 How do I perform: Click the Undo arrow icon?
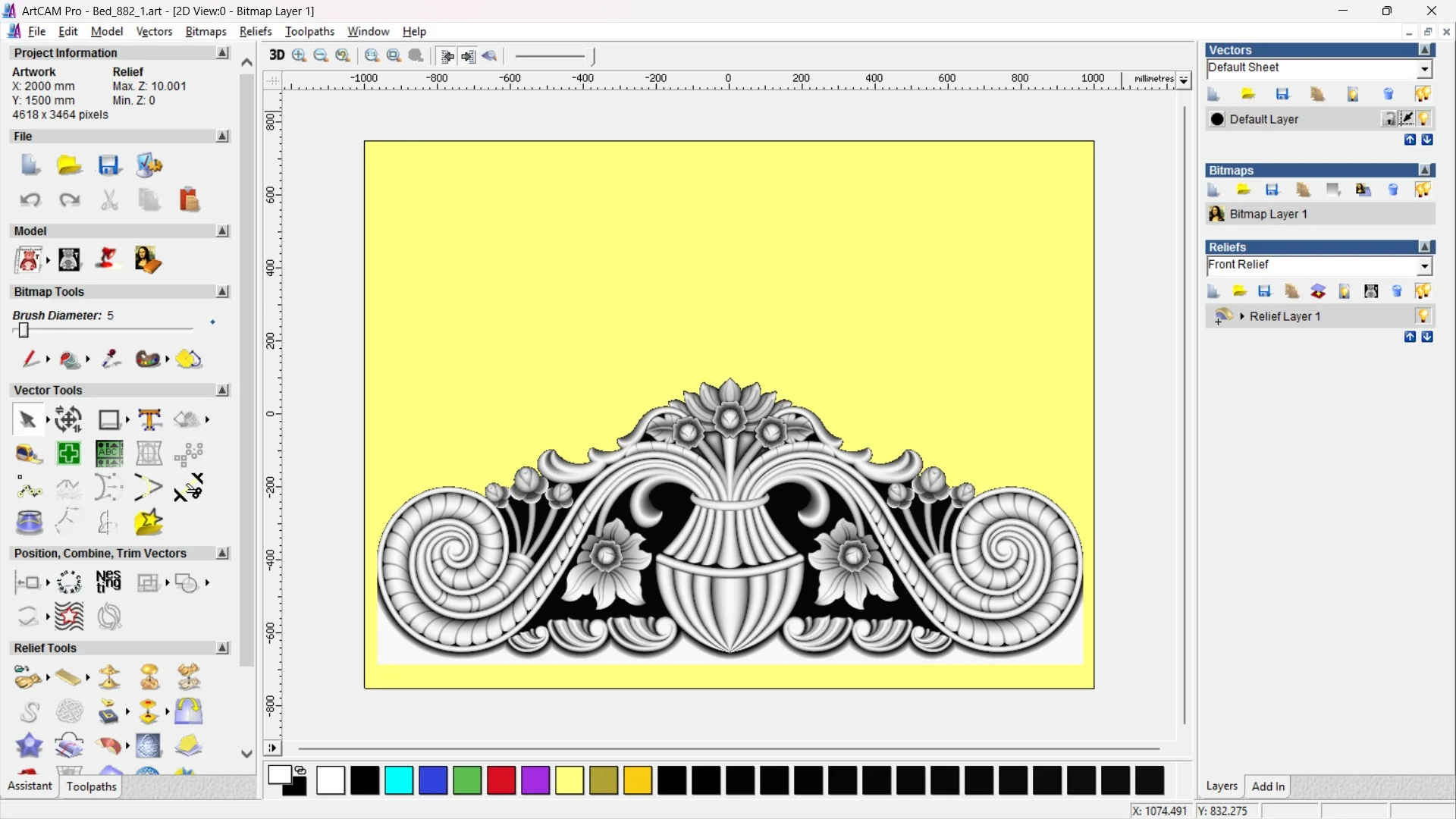click(30, 200)
